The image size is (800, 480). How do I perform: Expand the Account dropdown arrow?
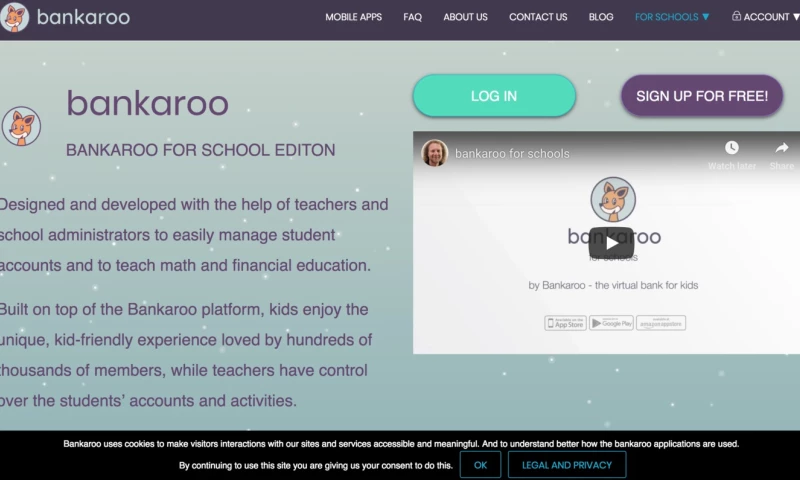[795, 17]
